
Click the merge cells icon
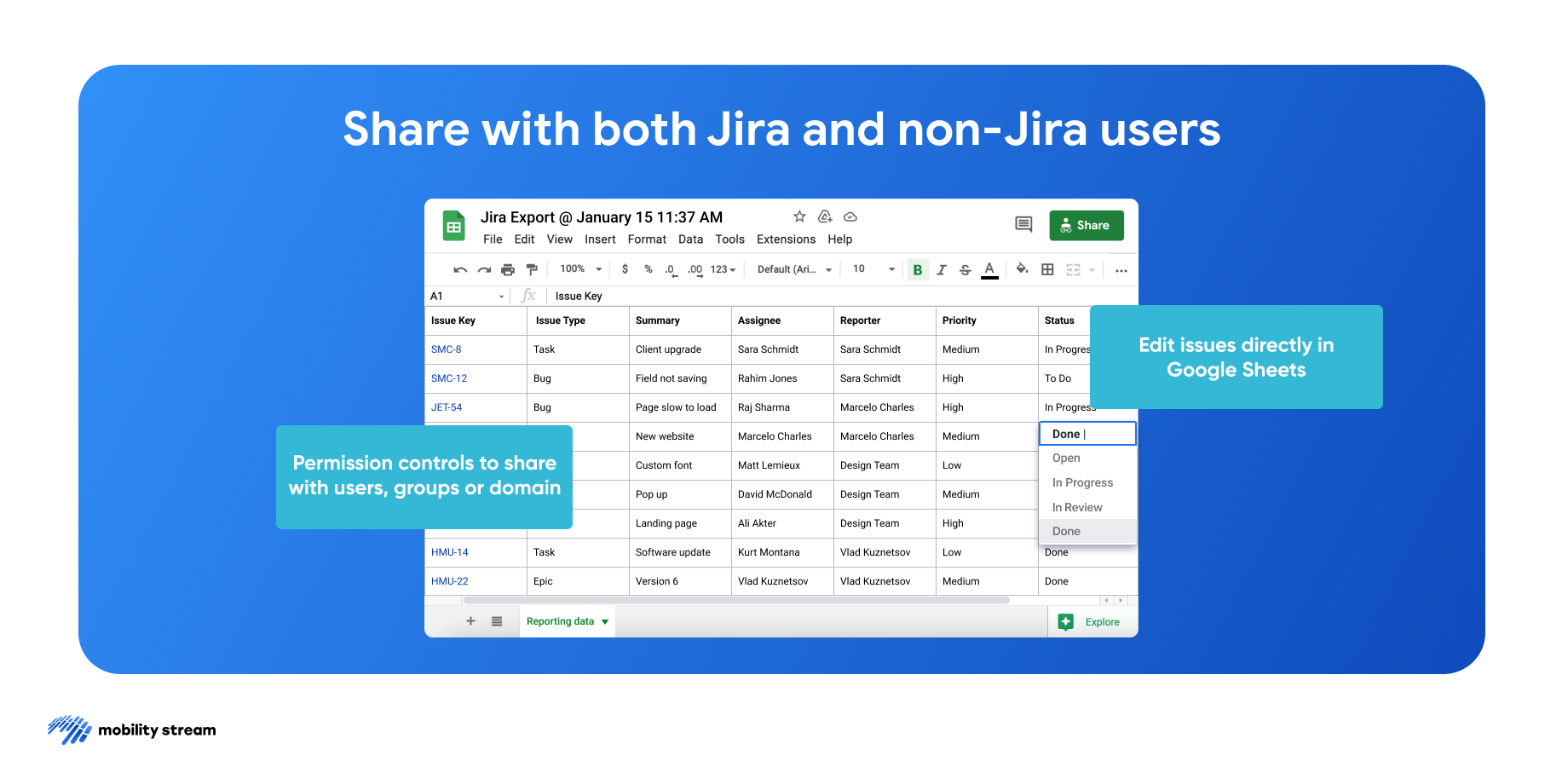point(1073,269)
